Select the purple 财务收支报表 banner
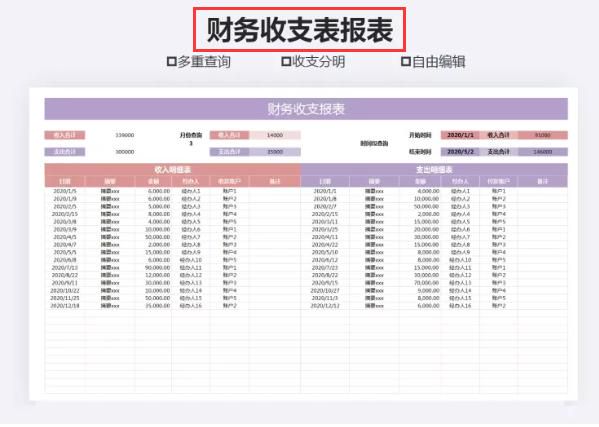The width and height of the screenshot is (599, 427). coord(306,109)
